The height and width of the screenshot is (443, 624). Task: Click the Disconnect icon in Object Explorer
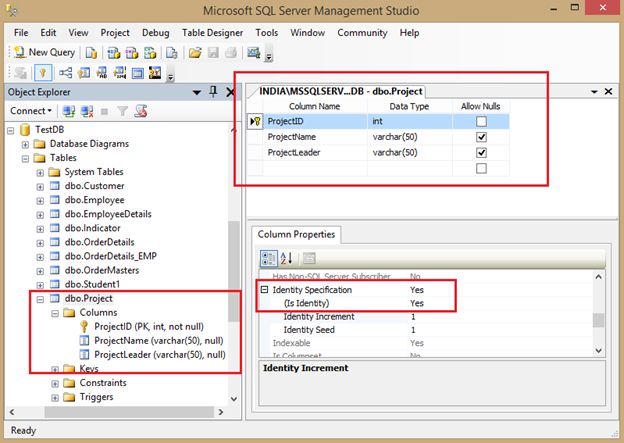87,111
